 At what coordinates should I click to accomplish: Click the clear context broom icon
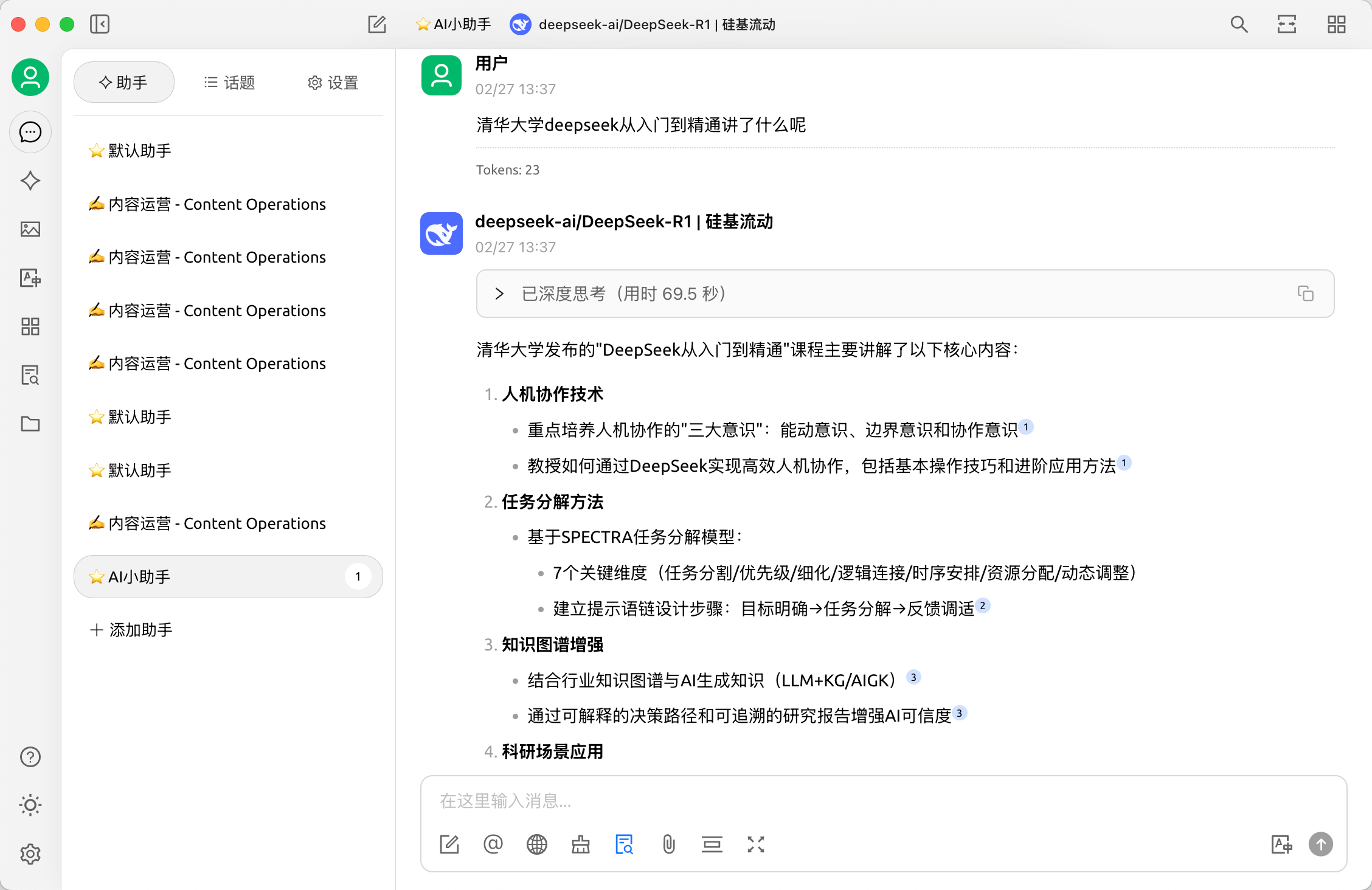point(580,844)
